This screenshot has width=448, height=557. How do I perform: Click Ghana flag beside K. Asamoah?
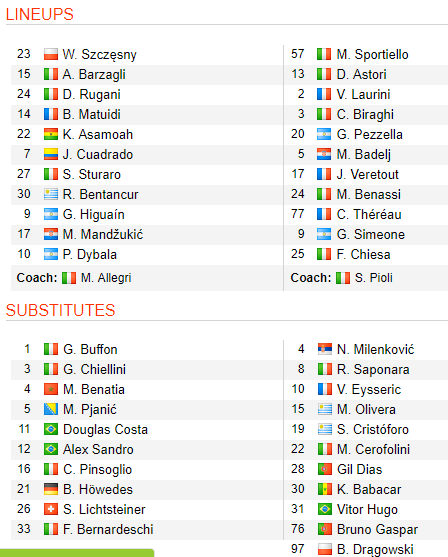point(51,134)
